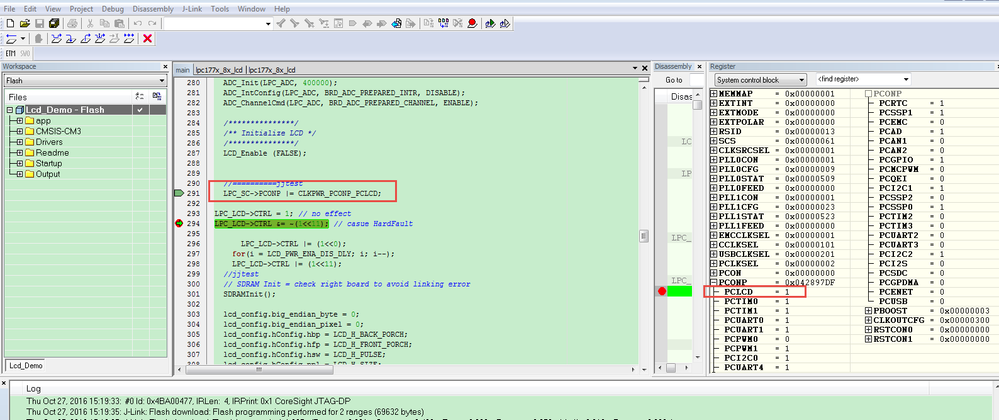
Task: Open the Disassembly menu
Action: click(x=154, y=9)
